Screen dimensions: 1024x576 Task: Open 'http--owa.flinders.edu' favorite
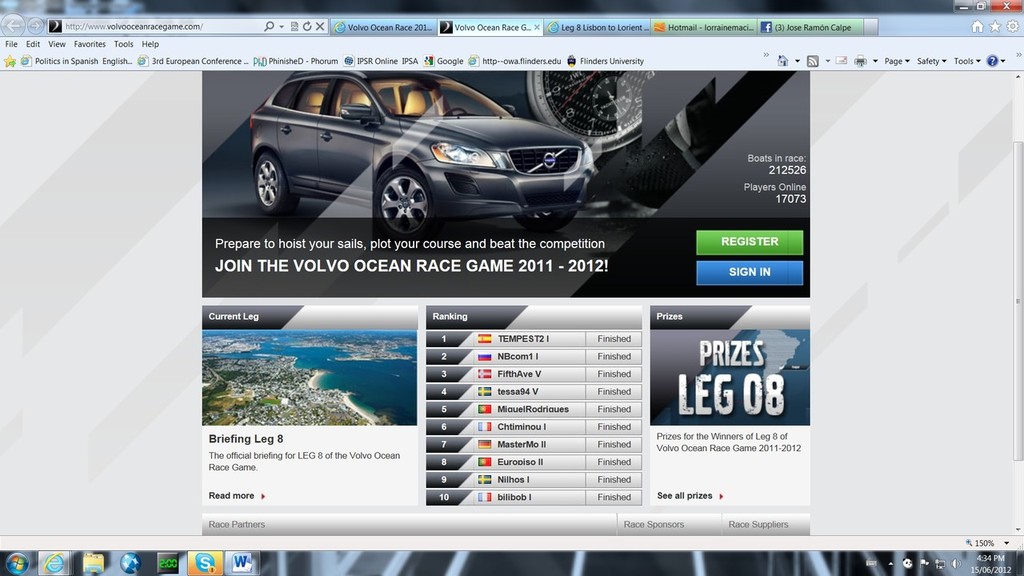pyautogui.click(x=515, y=61)
